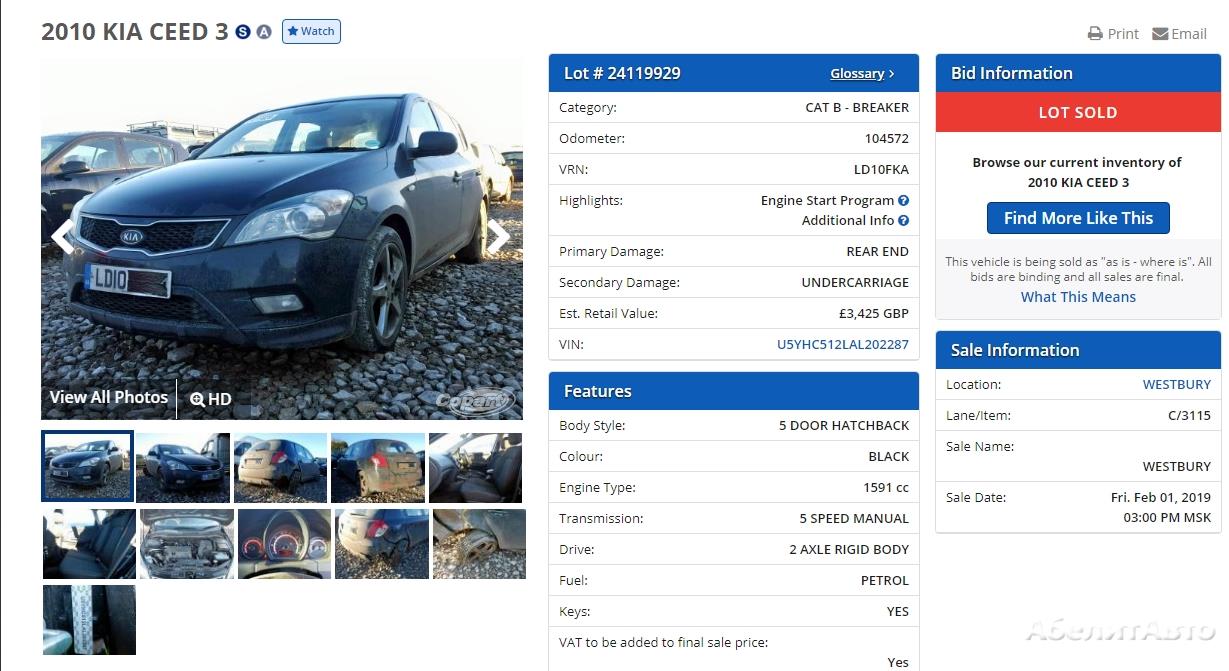The image size is (1229, 671).
Task: Open help for Engine Start Program
Action: click(x=904, y=200)
